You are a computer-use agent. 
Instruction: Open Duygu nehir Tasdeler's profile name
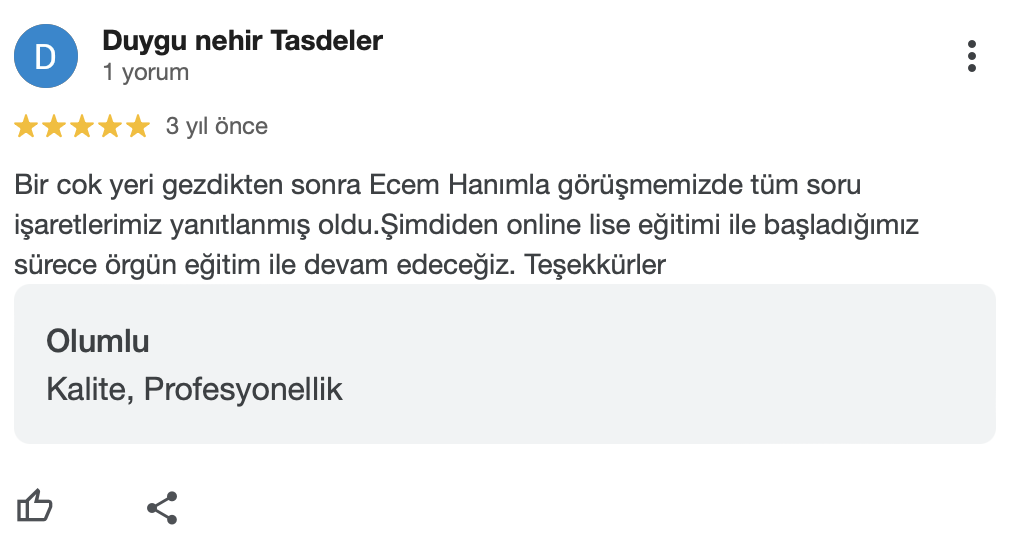242,41
